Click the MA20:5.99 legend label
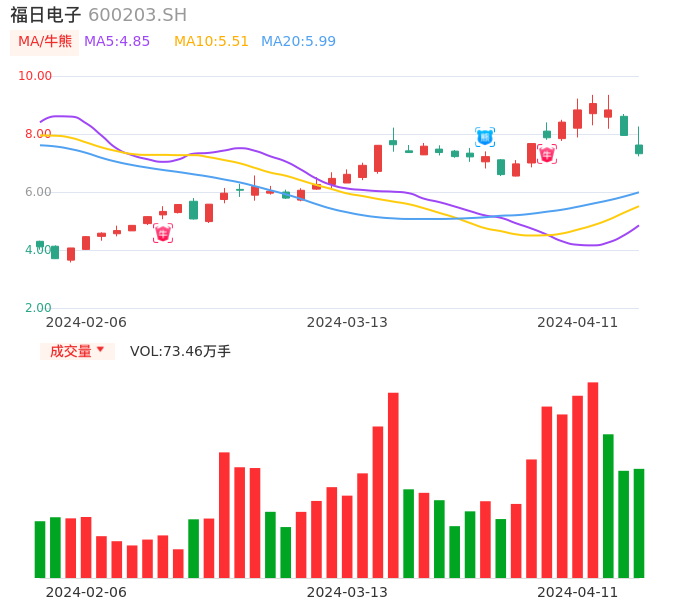 coord(298,42)
